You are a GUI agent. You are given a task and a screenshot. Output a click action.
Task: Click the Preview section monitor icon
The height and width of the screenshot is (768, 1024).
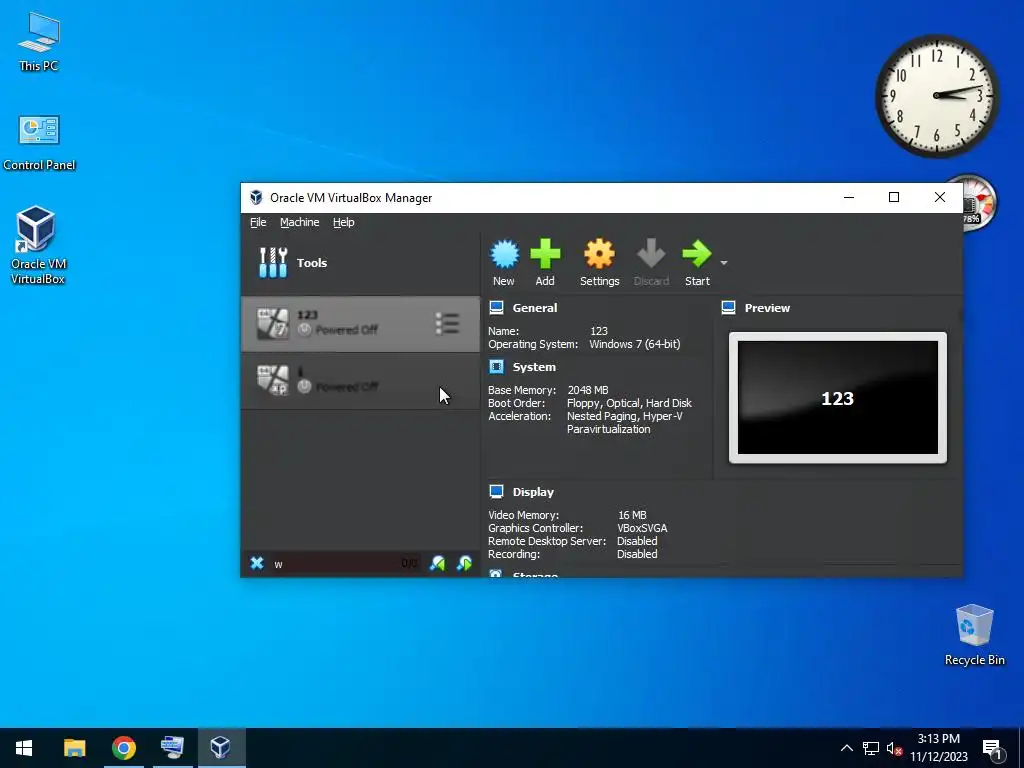click(729, 308)
